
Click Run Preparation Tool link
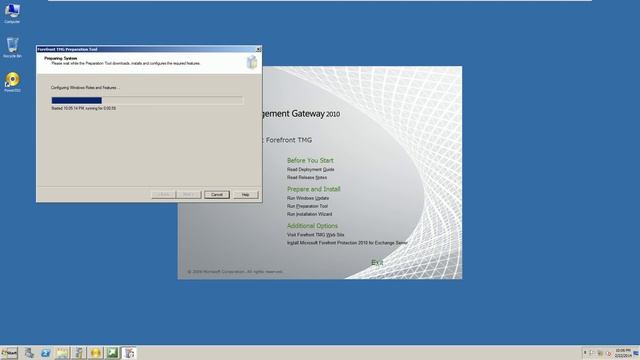[x=307, y=206]
